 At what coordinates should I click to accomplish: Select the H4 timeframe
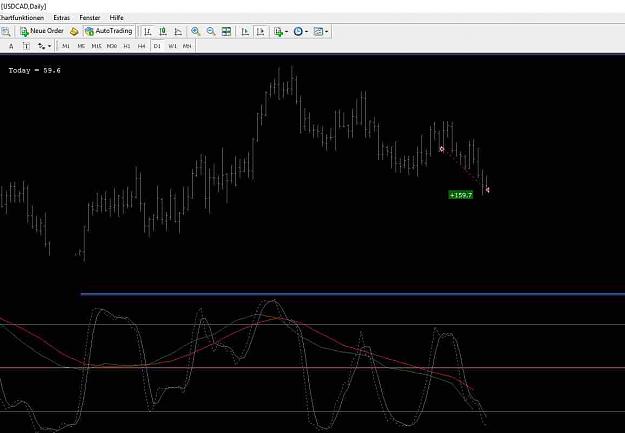click(142, 46)
